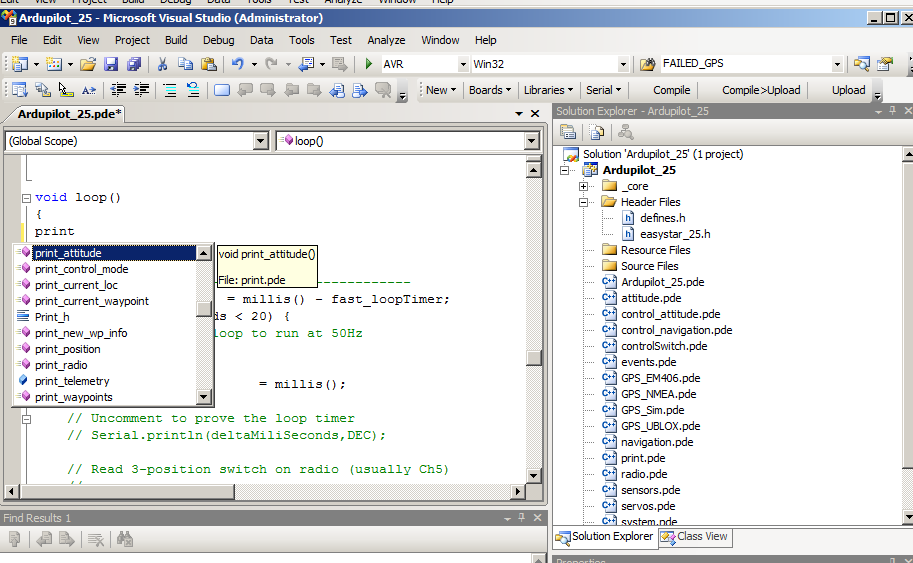Close the Ardupilot_25.pde document with X
913x563 pixels.
pos(535,114)
